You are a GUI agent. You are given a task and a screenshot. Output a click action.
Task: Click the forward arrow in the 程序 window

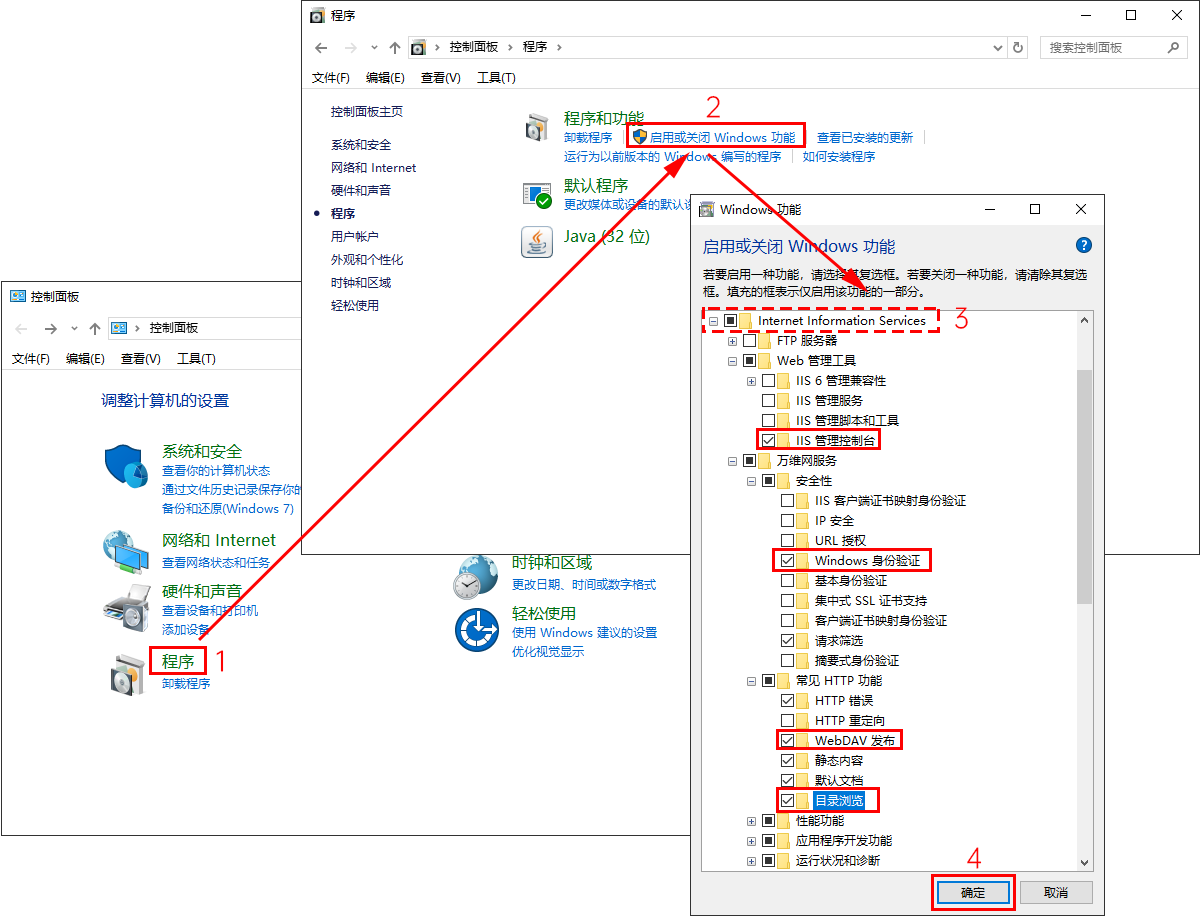[x=351, y=47]
